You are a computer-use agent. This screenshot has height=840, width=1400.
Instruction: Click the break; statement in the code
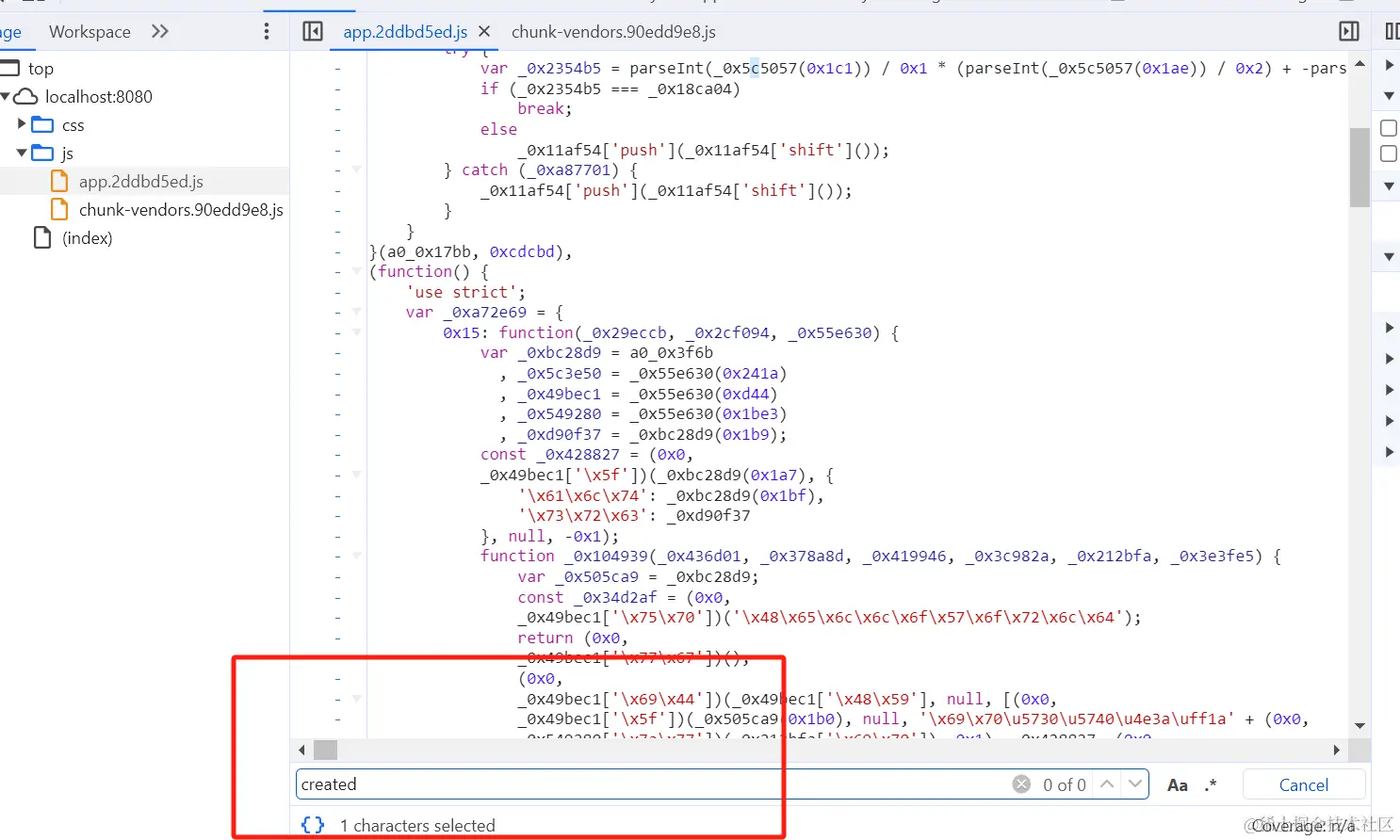[545, 108]
